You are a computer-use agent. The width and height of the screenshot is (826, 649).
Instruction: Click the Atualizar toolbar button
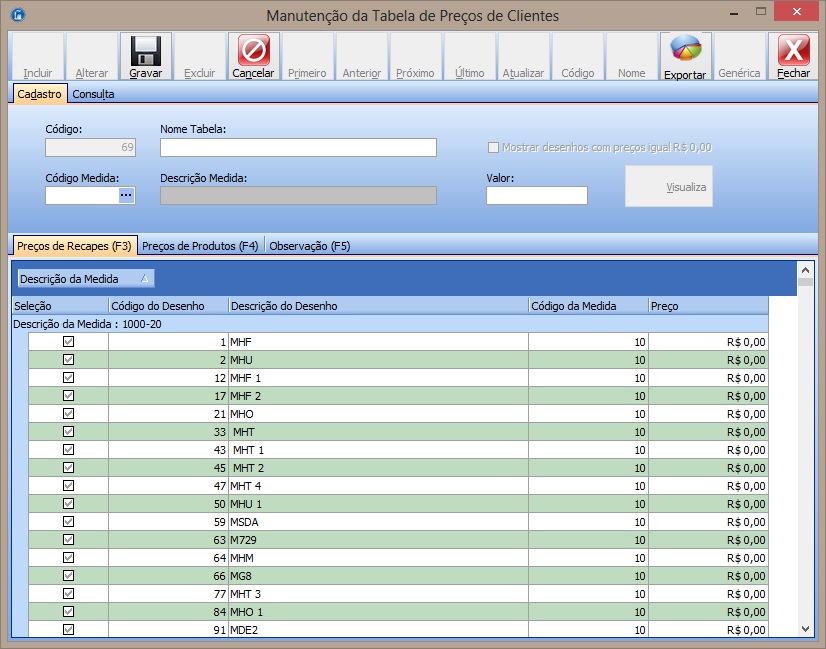(523, 58)
